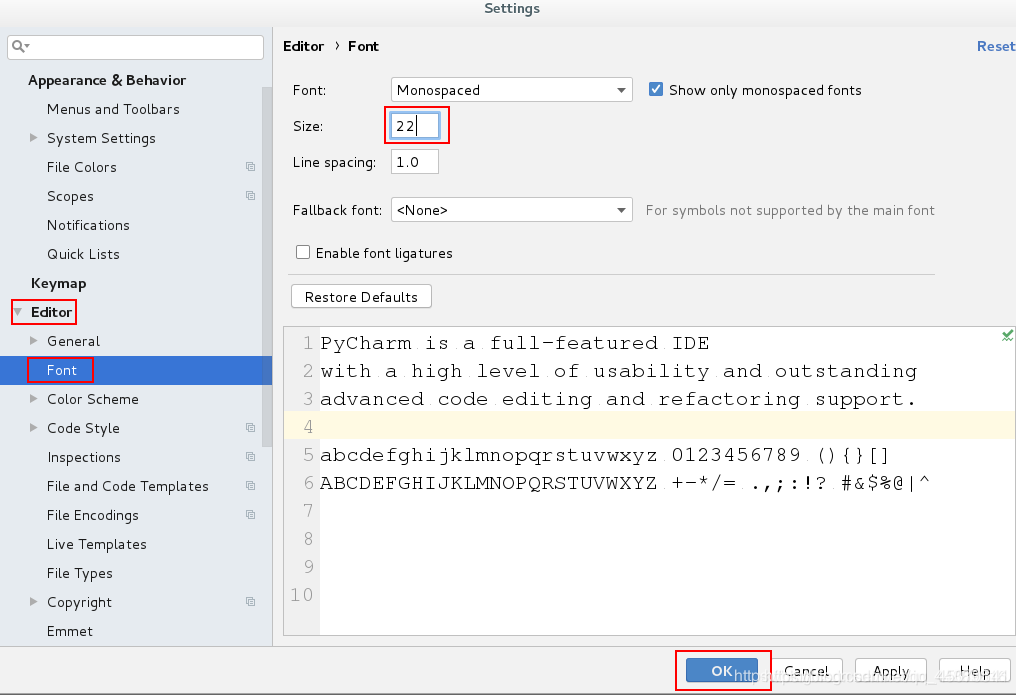
Task: Open File Types settings
Action: tap(80, 573)
